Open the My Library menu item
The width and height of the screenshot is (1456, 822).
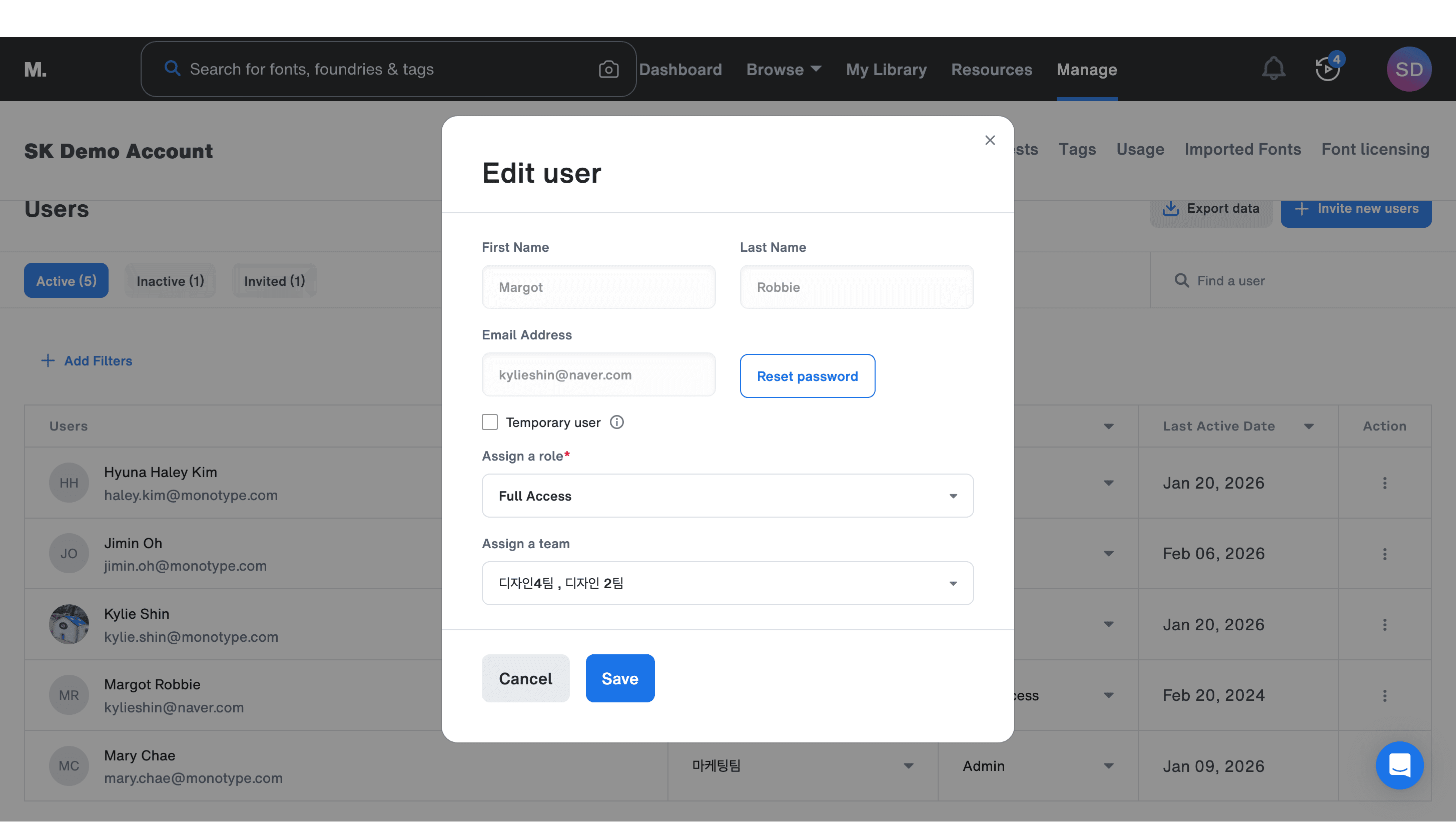(886, 70)
